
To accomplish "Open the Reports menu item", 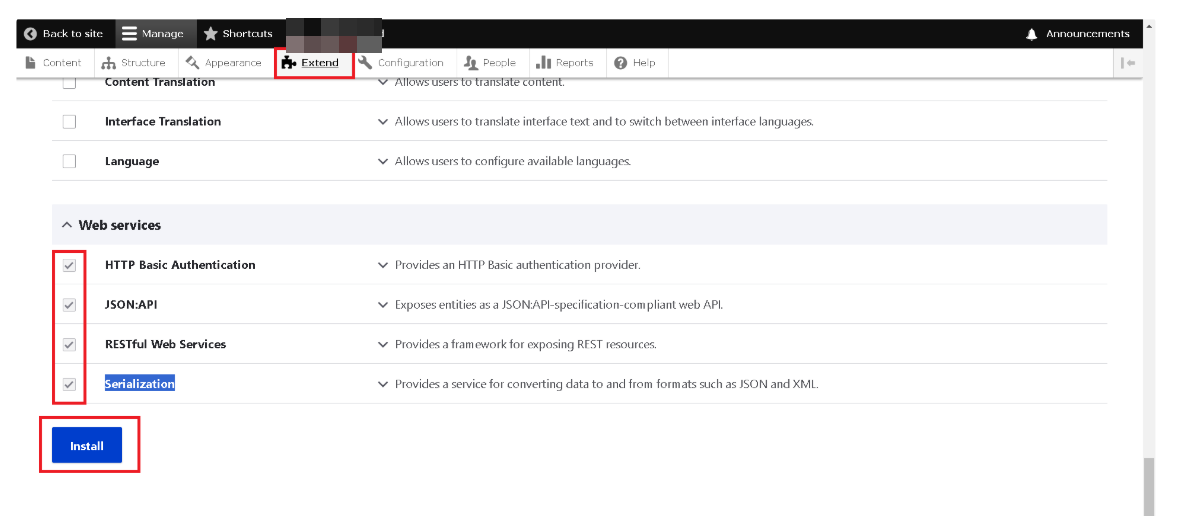I will coord(565,63).
